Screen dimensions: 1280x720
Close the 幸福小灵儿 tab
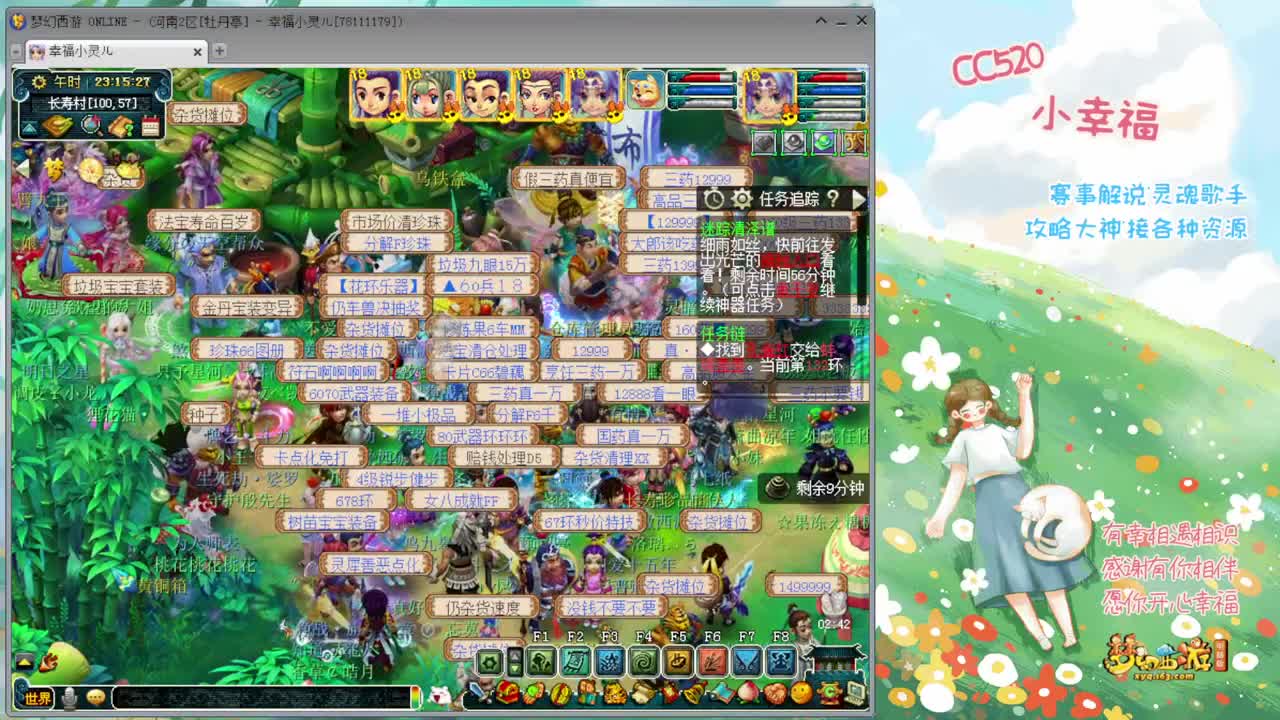point(197,51)
